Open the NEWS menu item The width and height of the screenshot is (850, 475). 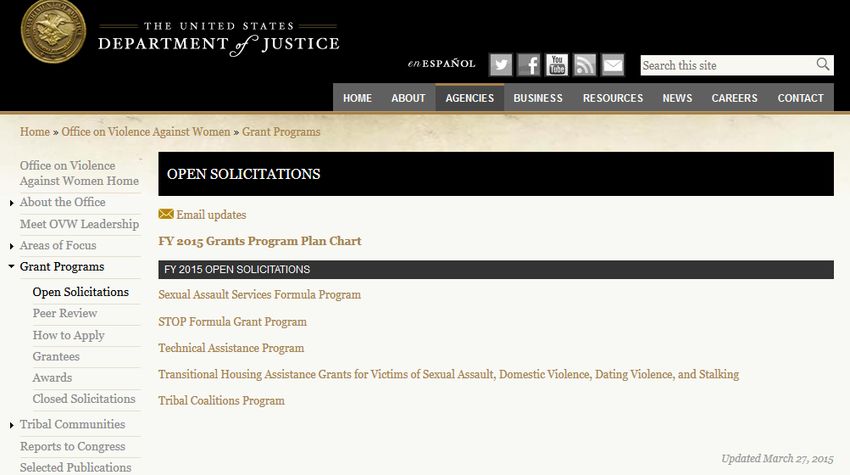[x=677, y=98]
